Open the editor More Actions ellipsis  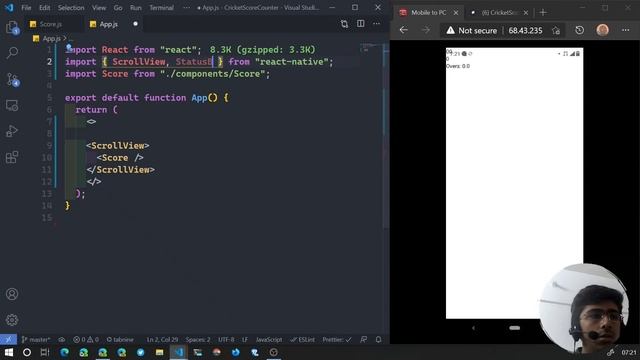tap(376, 24)
